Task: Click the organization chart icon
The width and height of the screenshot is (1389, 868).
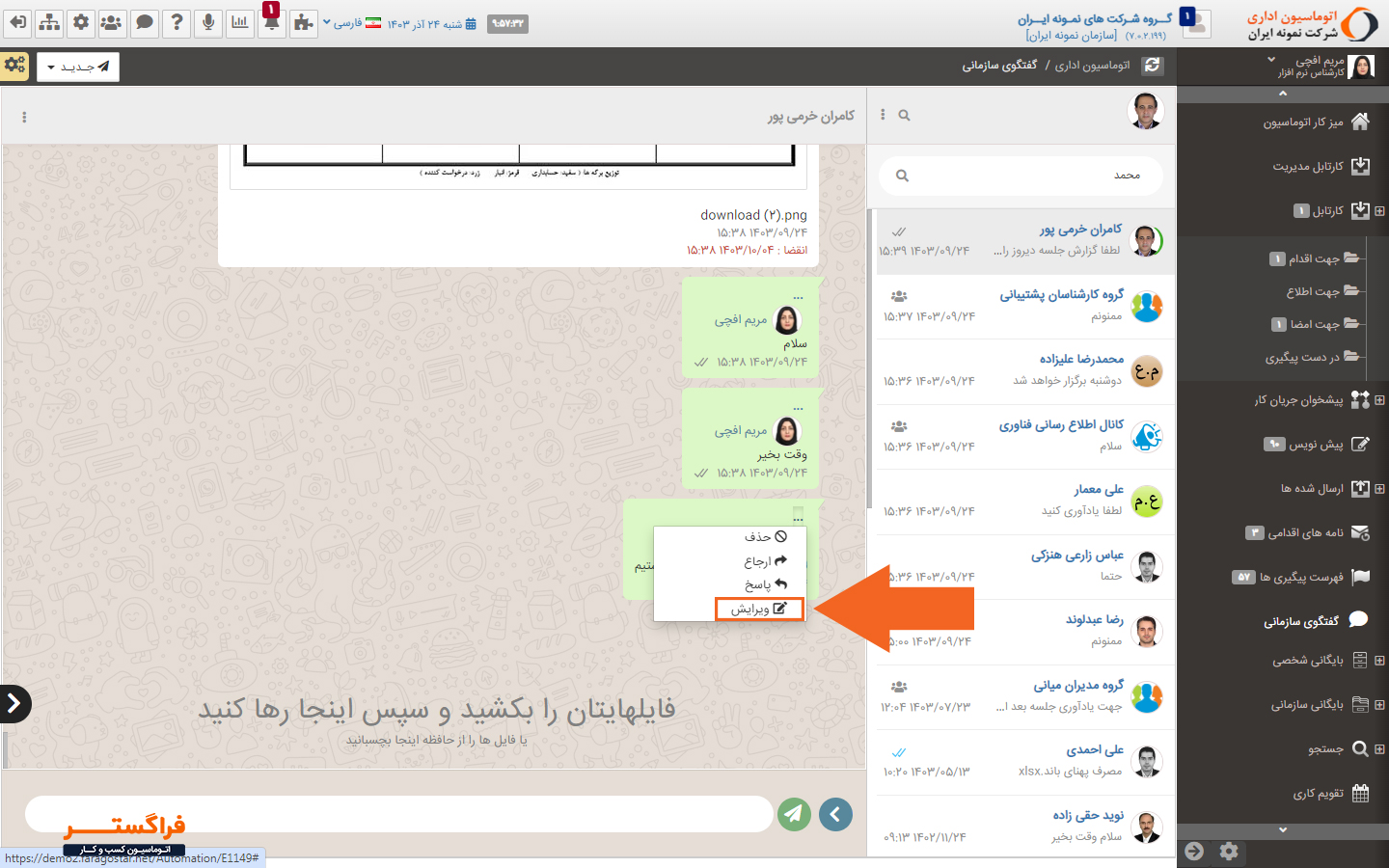Action: pos(49,22)
